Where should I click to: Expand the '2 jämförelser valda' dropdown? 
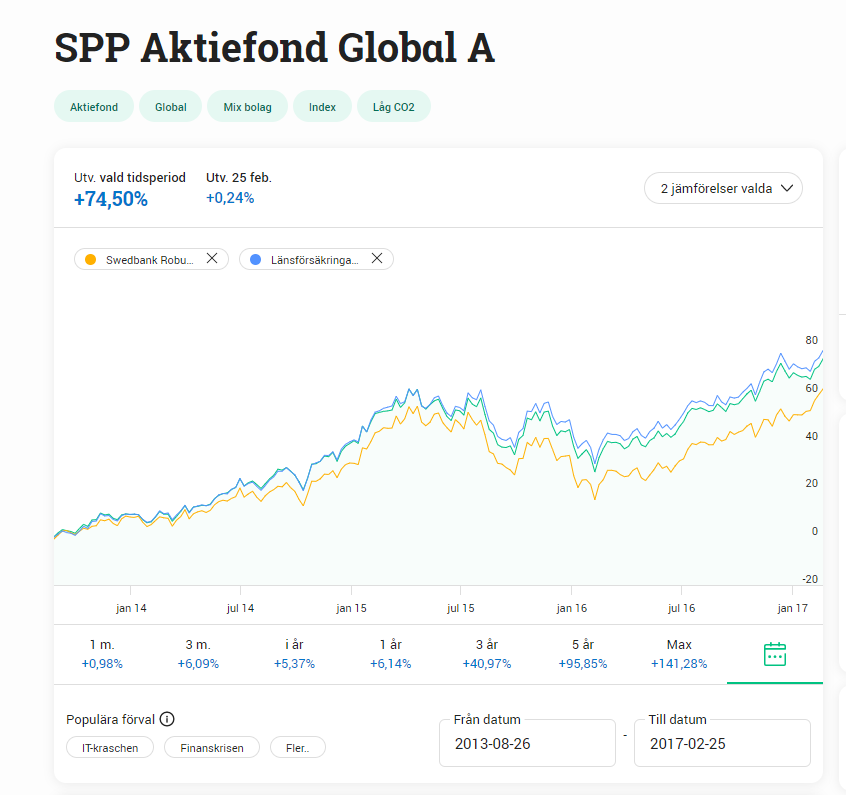click(724, 188)
